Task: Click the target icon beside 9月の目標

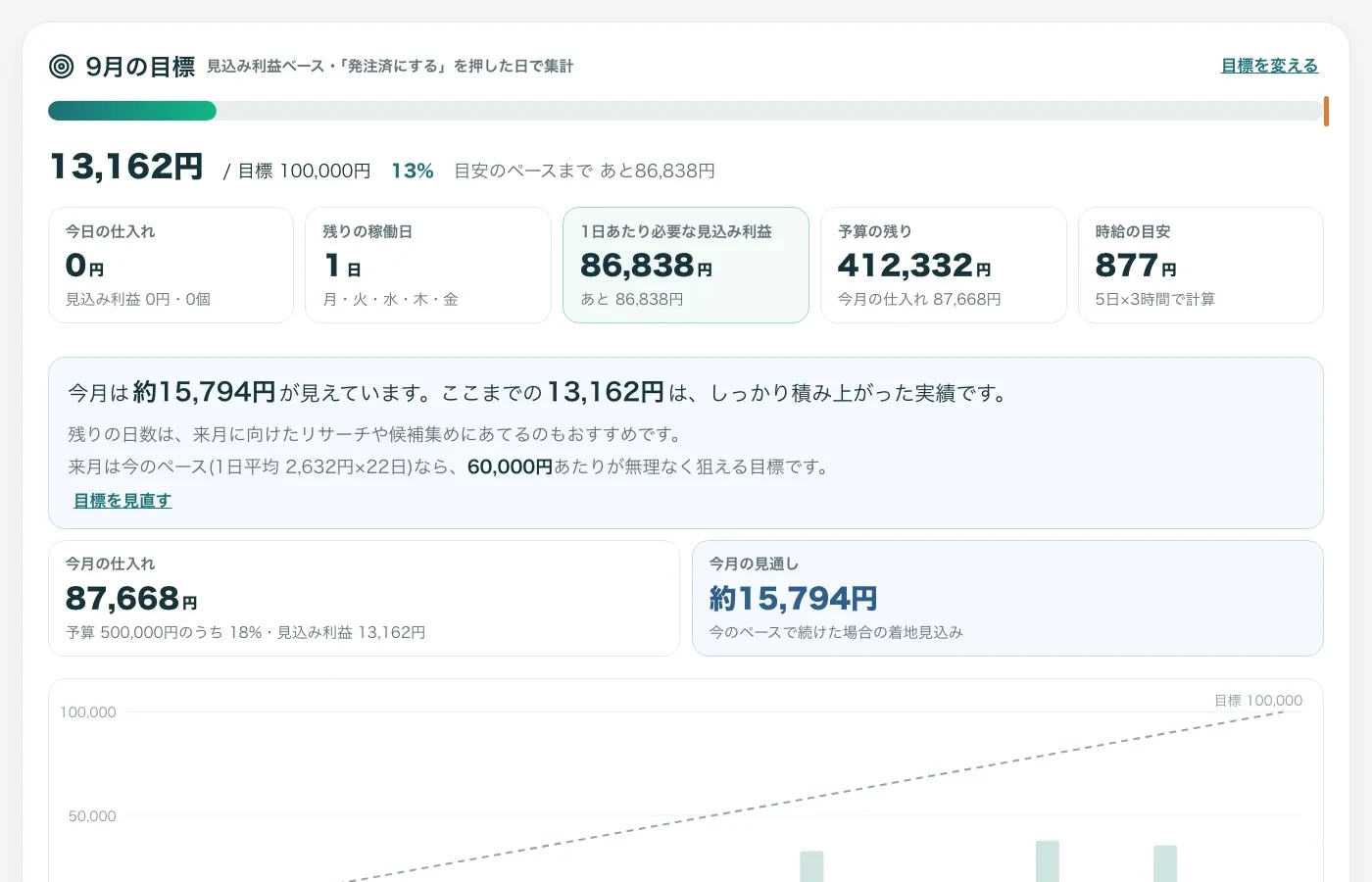Action: click(x=61, y=67)
